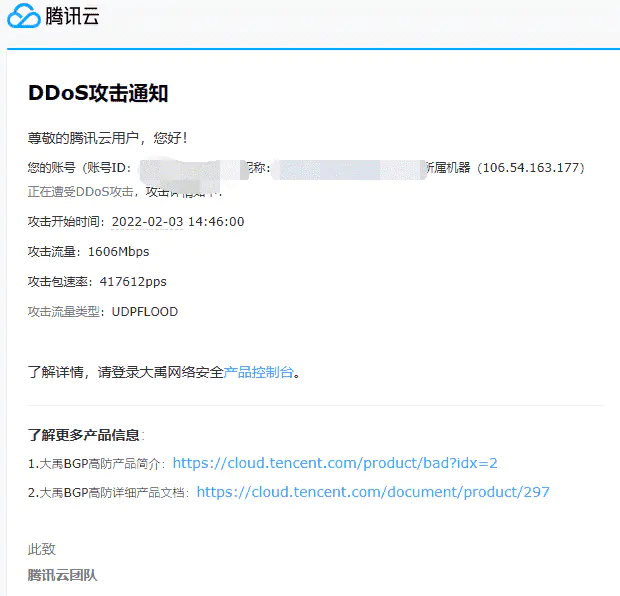Click the DDoS攻击通知 heading

[x=98, y=93]
